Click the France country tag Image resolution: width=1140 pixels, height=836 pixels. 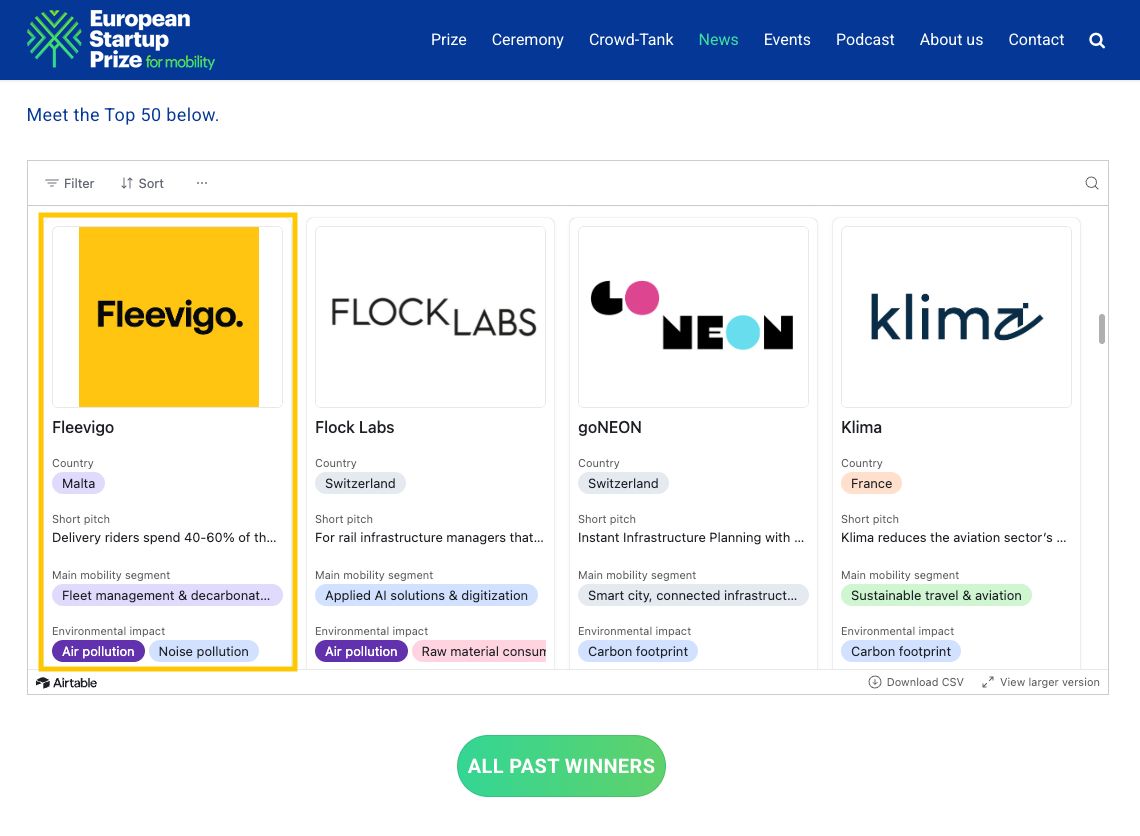pos(871,483)
